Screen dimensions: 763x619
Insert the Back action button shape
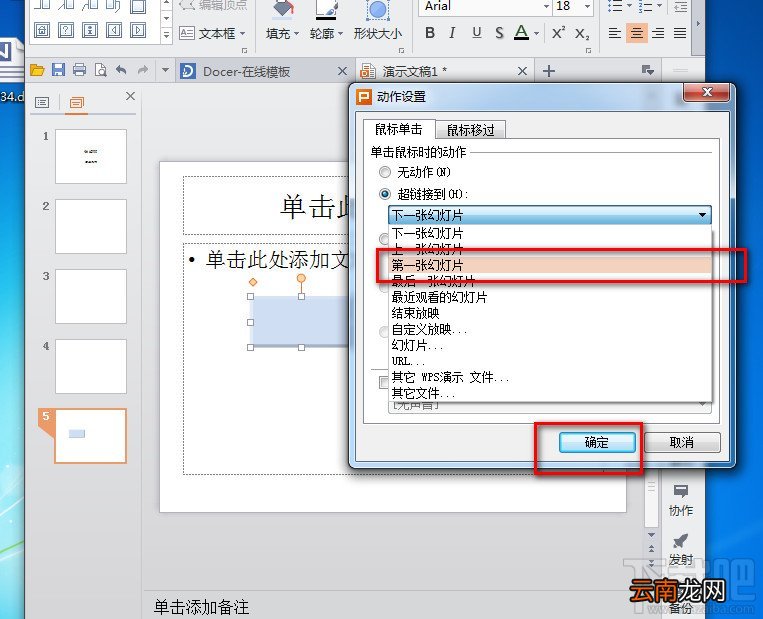(x=114, y=31)
